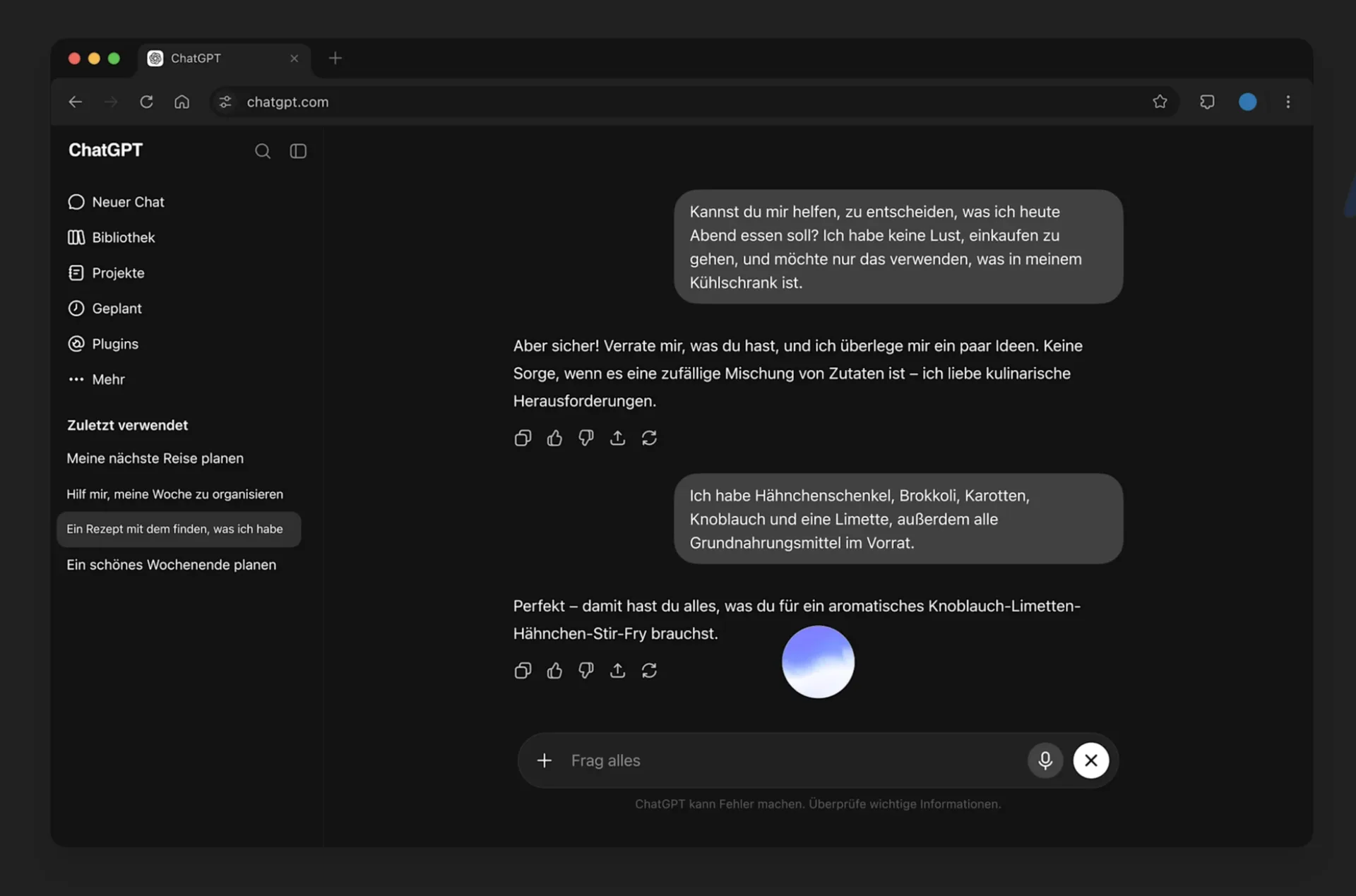Thumbs down the 'Aber sicher!' response
This screenshot has width=1356, height=896.
(586, 438)
